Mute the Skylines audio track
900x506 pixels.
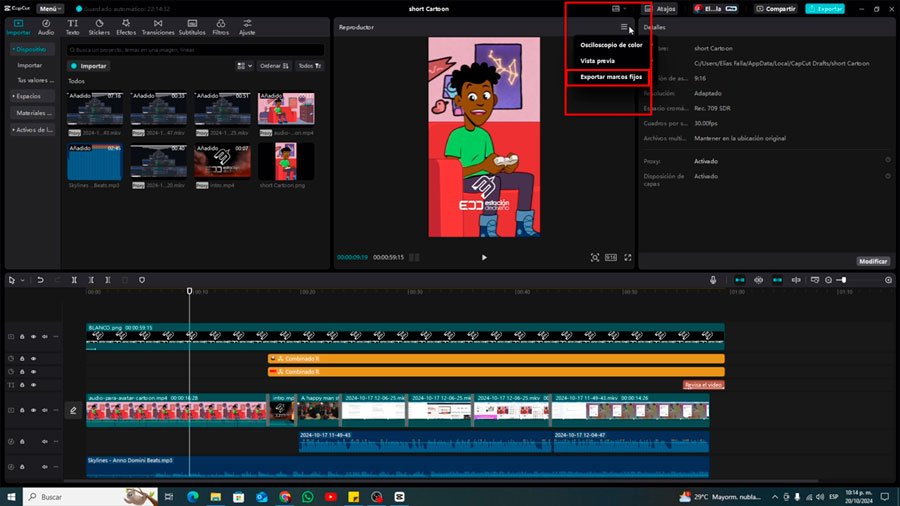tap(45, 467)
